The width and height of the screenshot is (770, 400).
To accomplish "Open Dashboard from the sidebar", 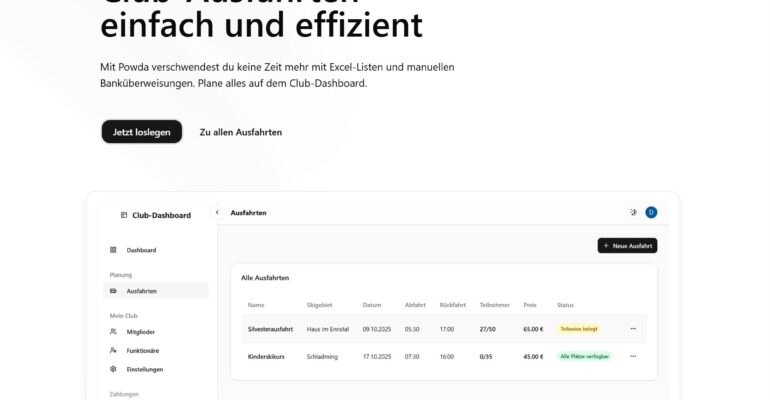I will 141,250.
